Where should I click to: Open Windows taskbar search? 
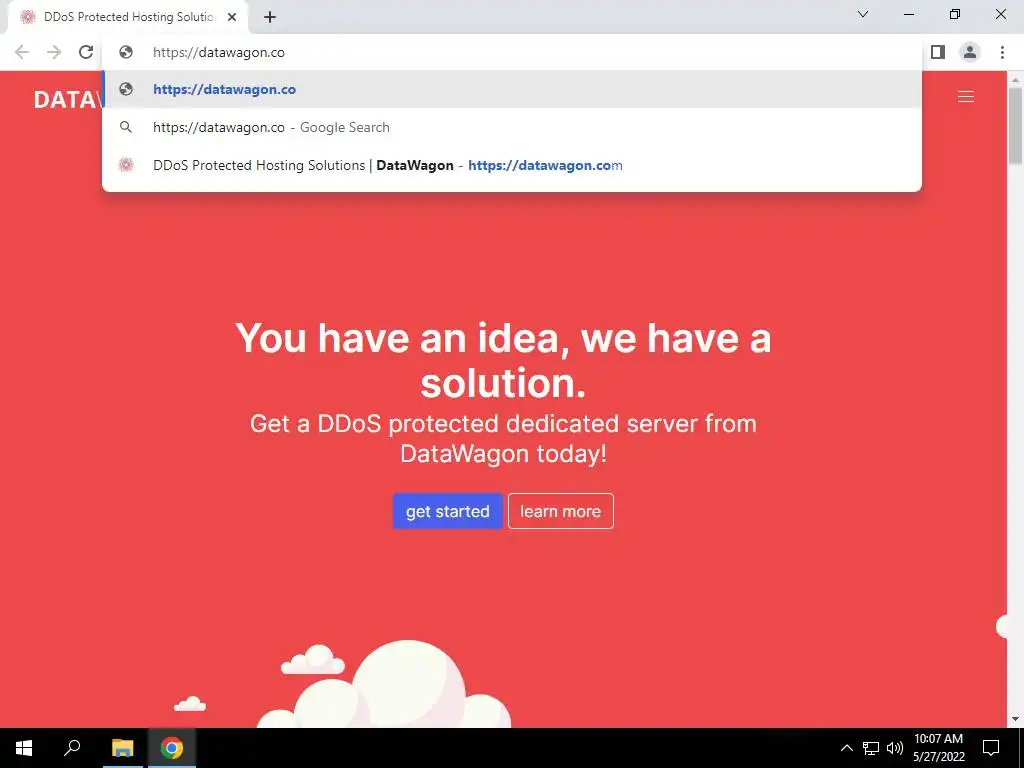click(x=72, y=748)
